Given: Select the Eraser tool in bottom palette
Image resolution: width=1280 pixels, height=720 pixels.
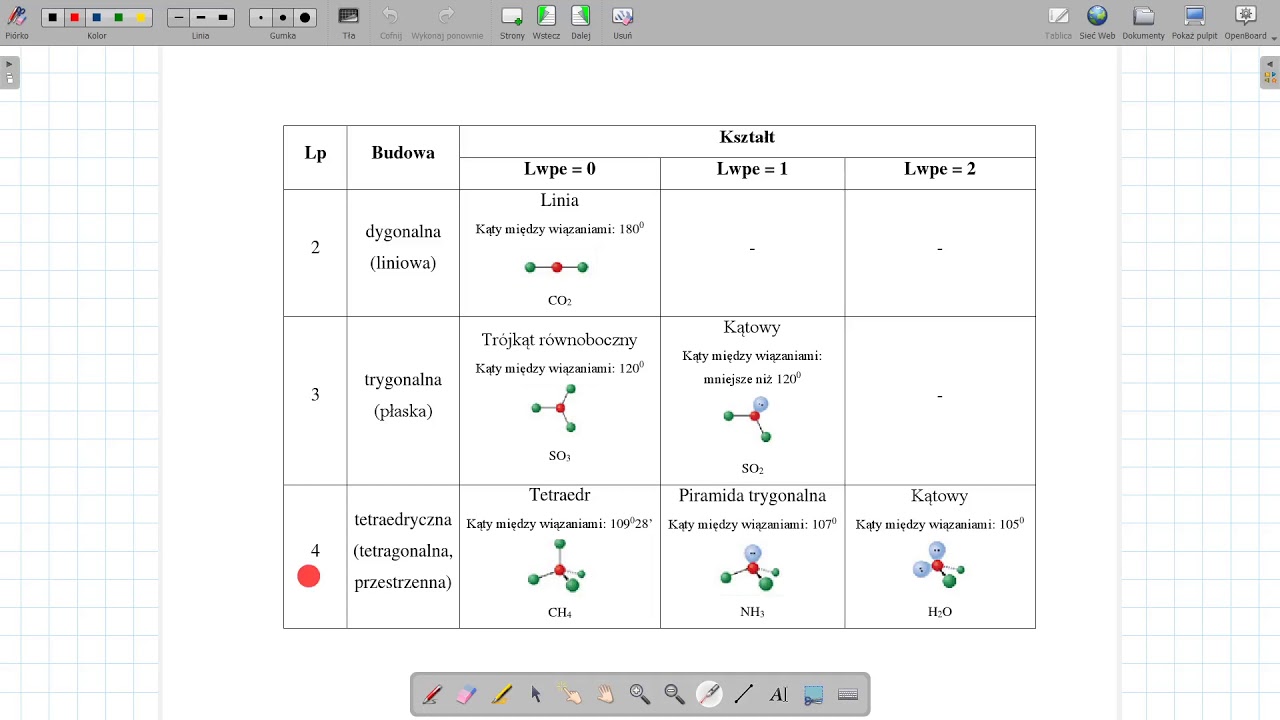Looking at the screenshot, I should point(467,694).
